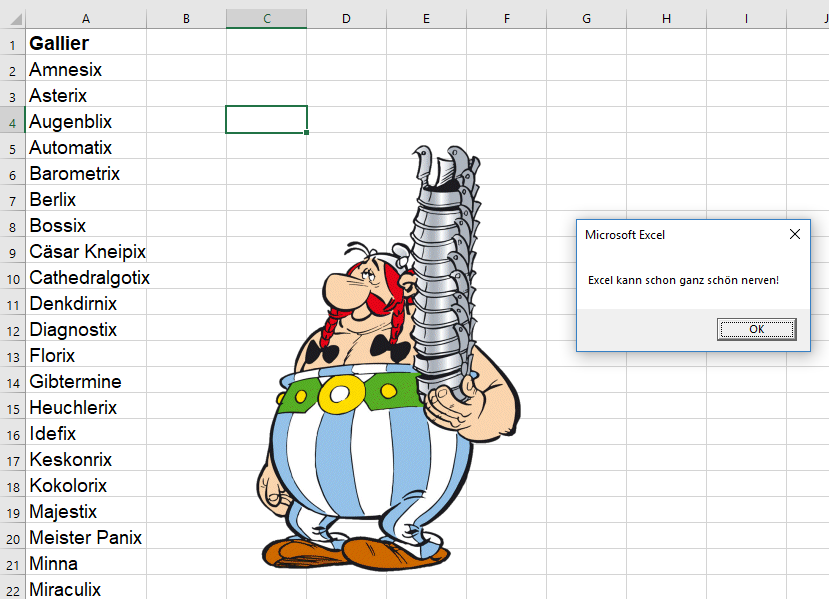This screenshot has width=829, height=599.
Task: Select column G header
Action: click(586, 18)
